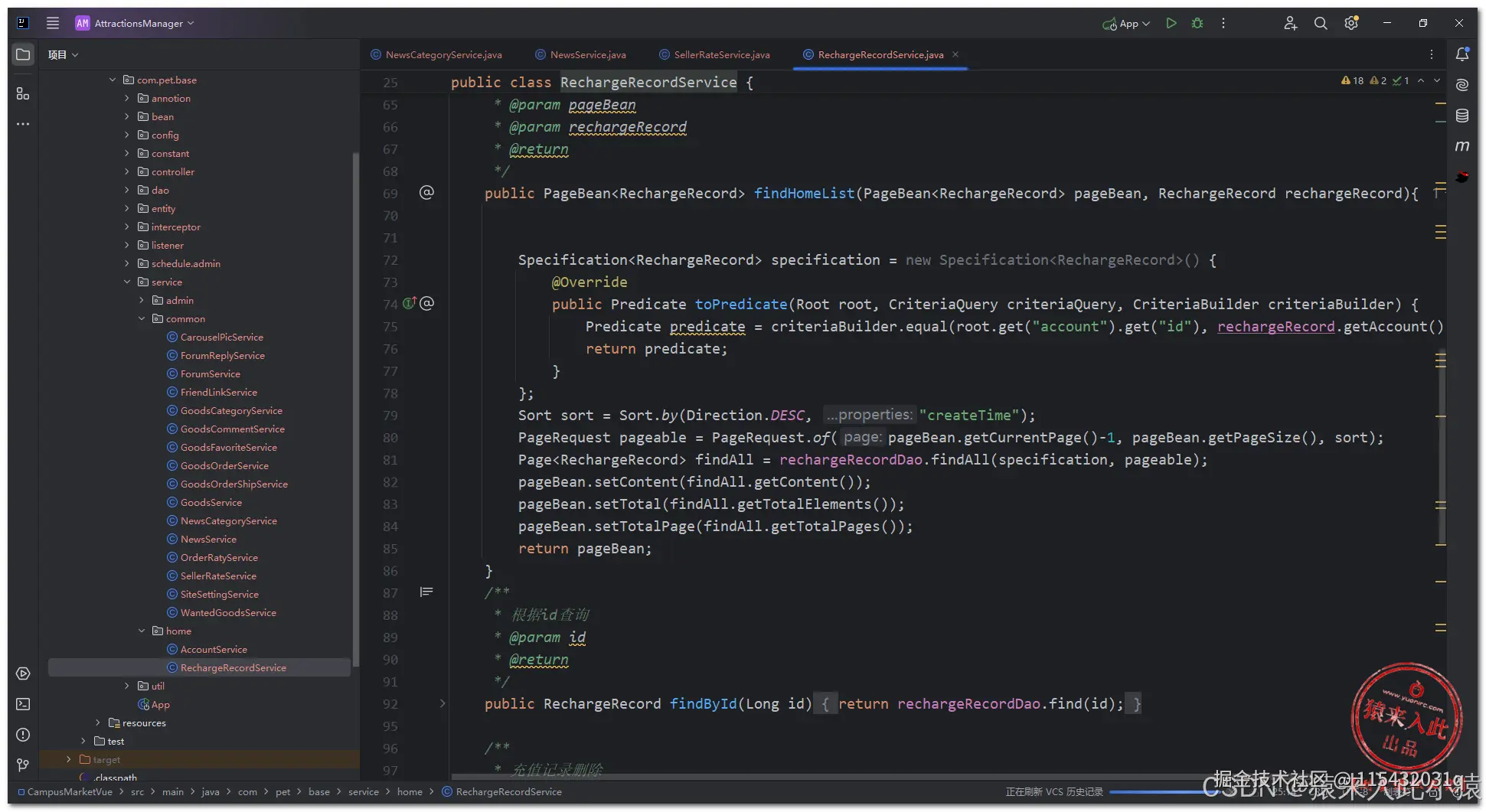Select the RechargeRecordService.java tab
The height and width of the screenshot is (812, 1486).
[x=880, y=54]
